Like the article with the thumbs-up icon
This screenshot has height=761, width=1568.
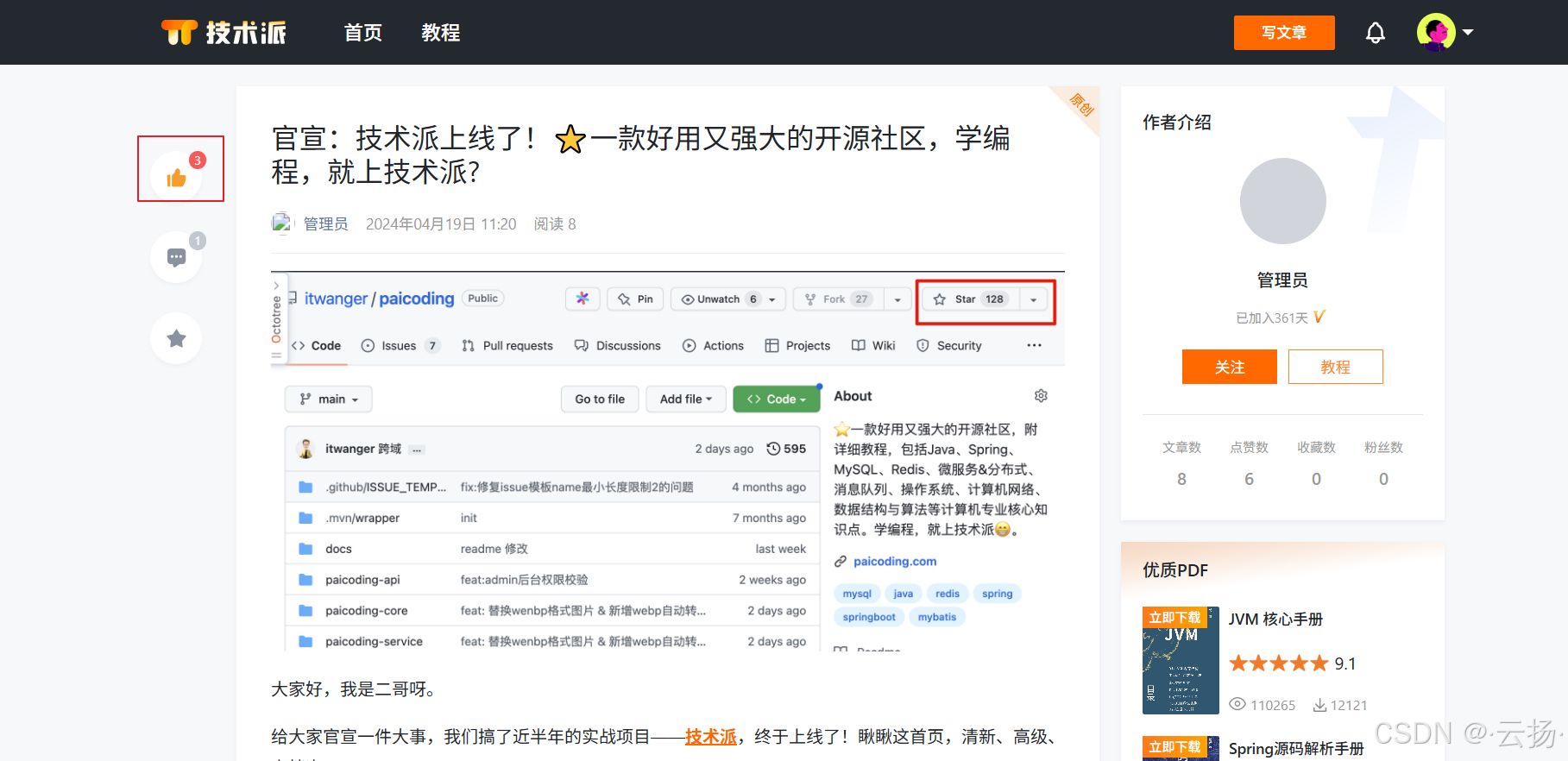(x=177, y=177)
